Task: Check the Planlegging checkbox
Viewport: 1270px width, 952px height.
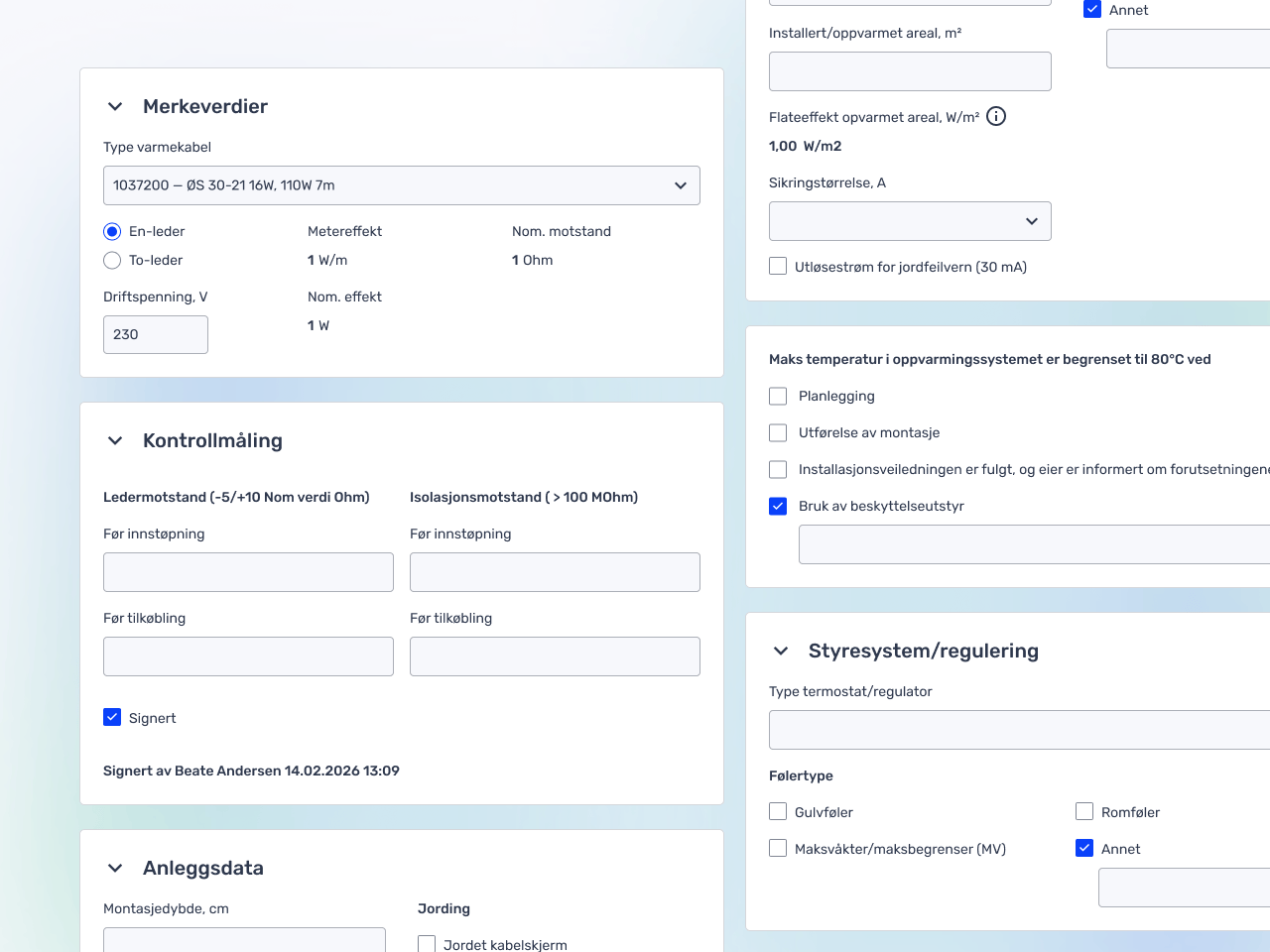Action: pos(778,396)
